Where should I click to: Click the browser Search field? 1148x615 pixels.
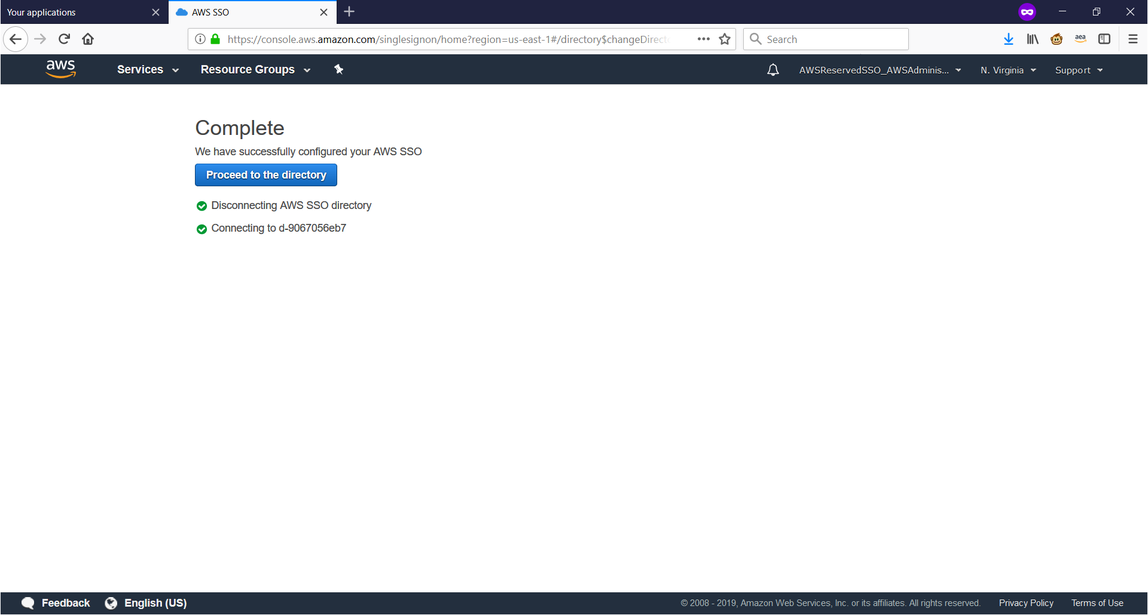click(x=826, y=40)
